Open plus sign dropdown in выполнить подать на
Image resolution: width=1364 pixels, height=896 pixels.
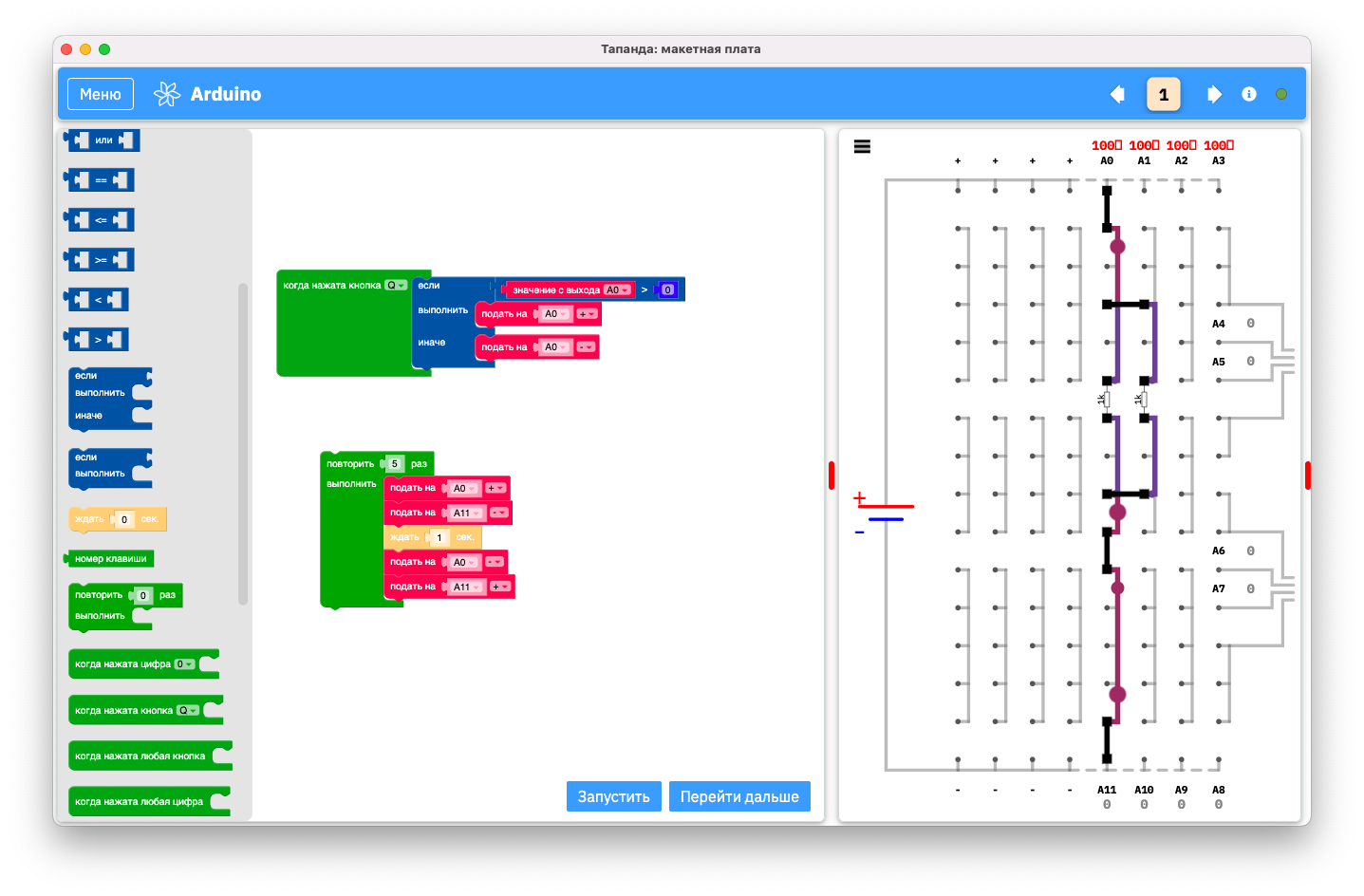(x=588, y=314)
